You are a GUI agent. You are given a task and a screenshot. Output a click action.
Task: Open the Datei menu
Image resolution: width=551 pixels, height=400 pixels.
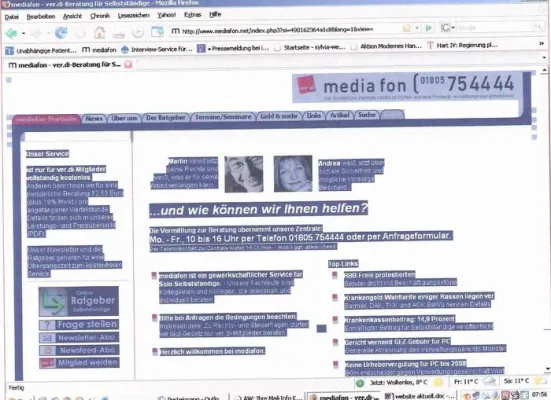11,17
